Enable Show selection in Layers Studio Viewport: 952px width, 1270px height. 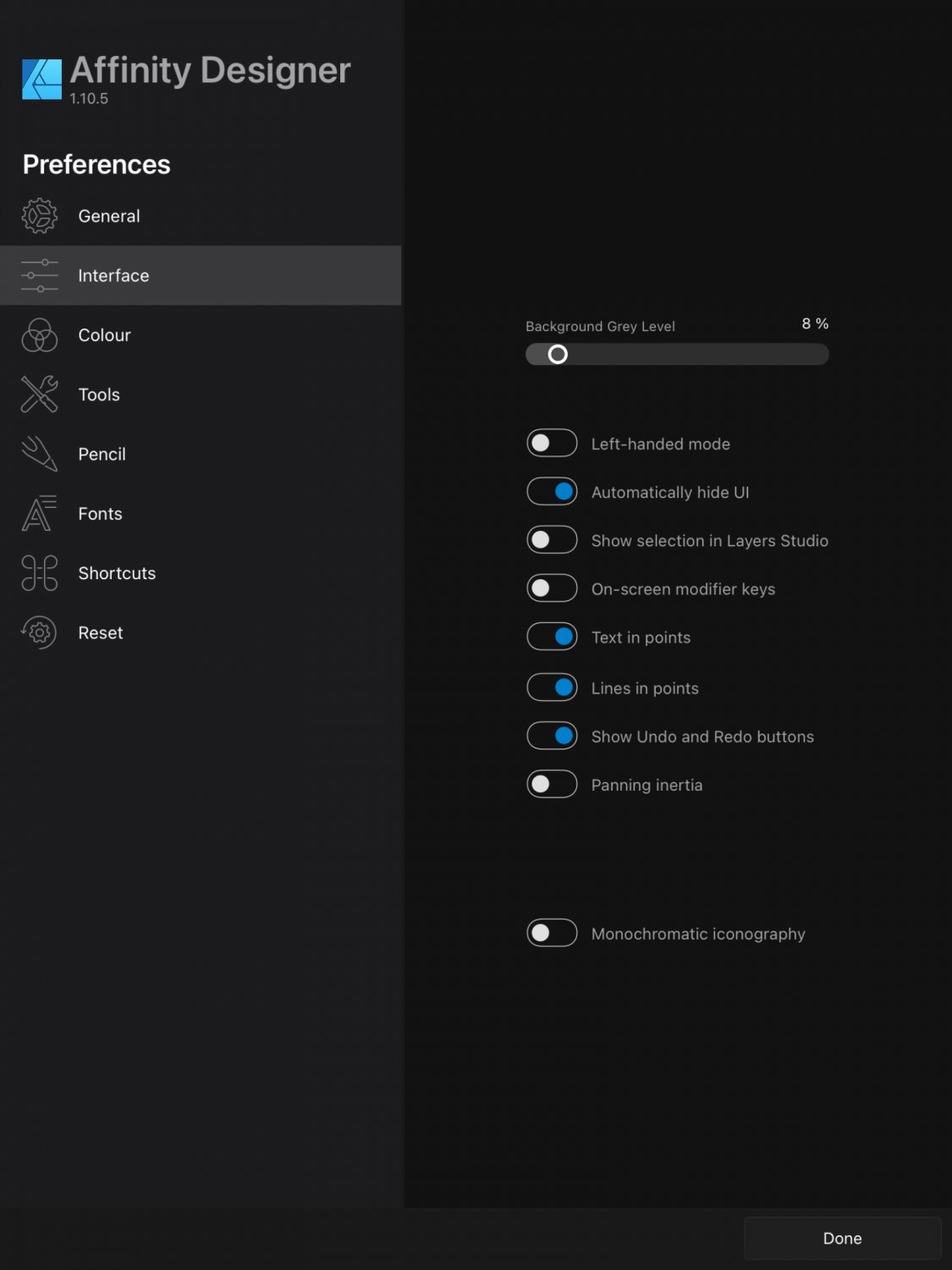tap(552, 539)
